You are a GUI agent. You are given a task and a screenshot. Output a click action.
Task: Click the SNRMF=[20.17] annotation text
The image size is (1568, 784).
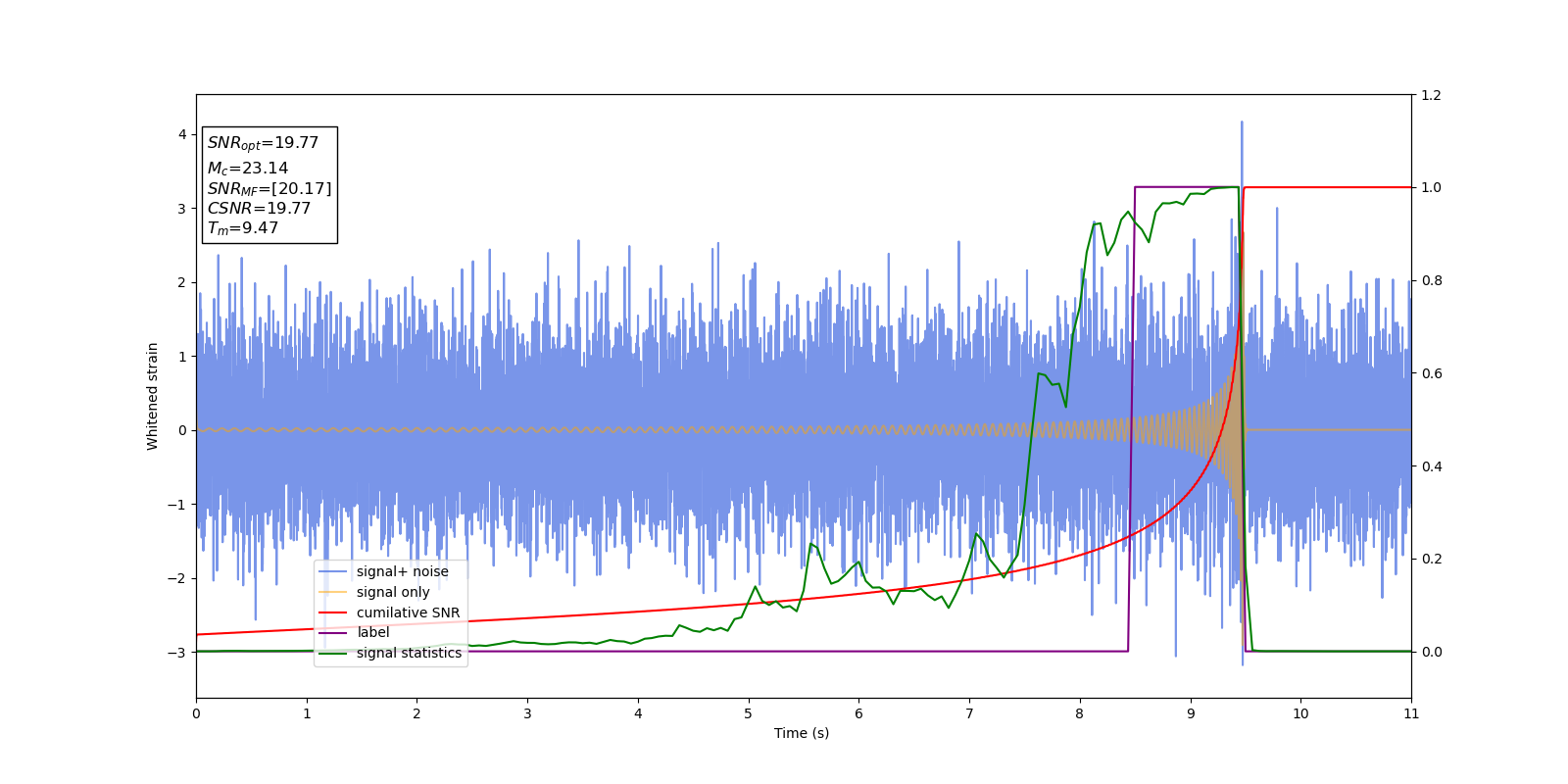tap(269, 188)
